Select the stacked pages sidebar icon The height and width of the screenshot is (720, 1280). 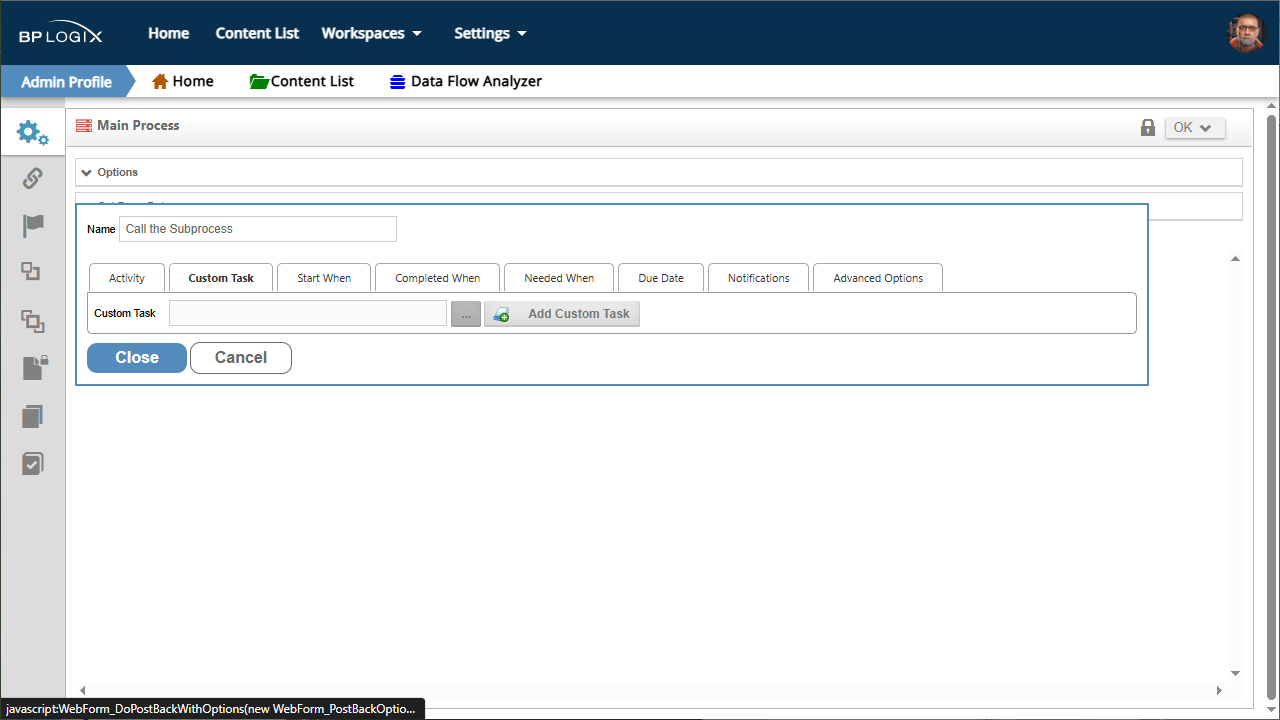tap(33, 416)
